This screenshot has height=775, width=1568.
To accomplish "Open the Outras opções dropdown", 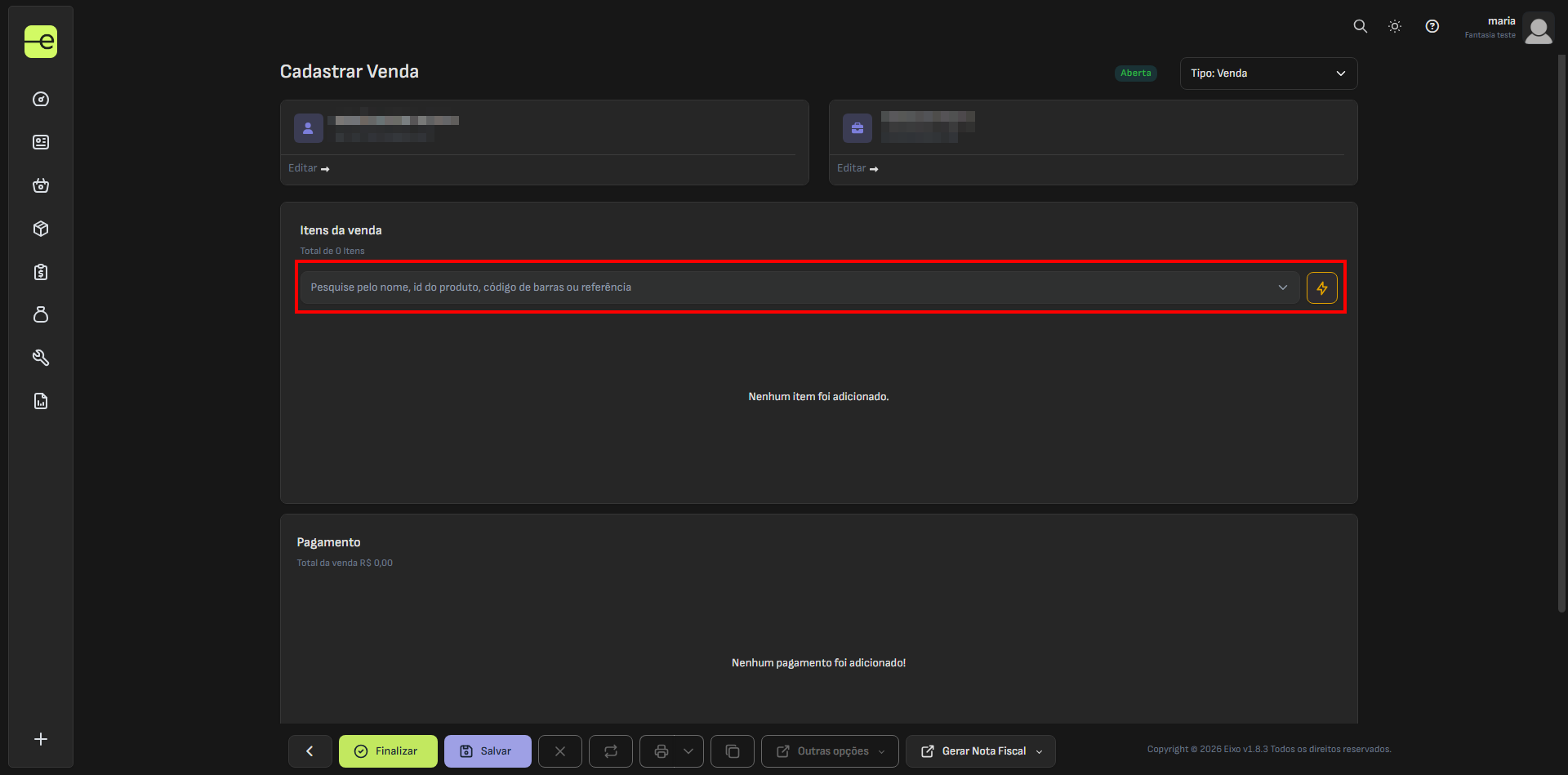I will coord(830,751).
